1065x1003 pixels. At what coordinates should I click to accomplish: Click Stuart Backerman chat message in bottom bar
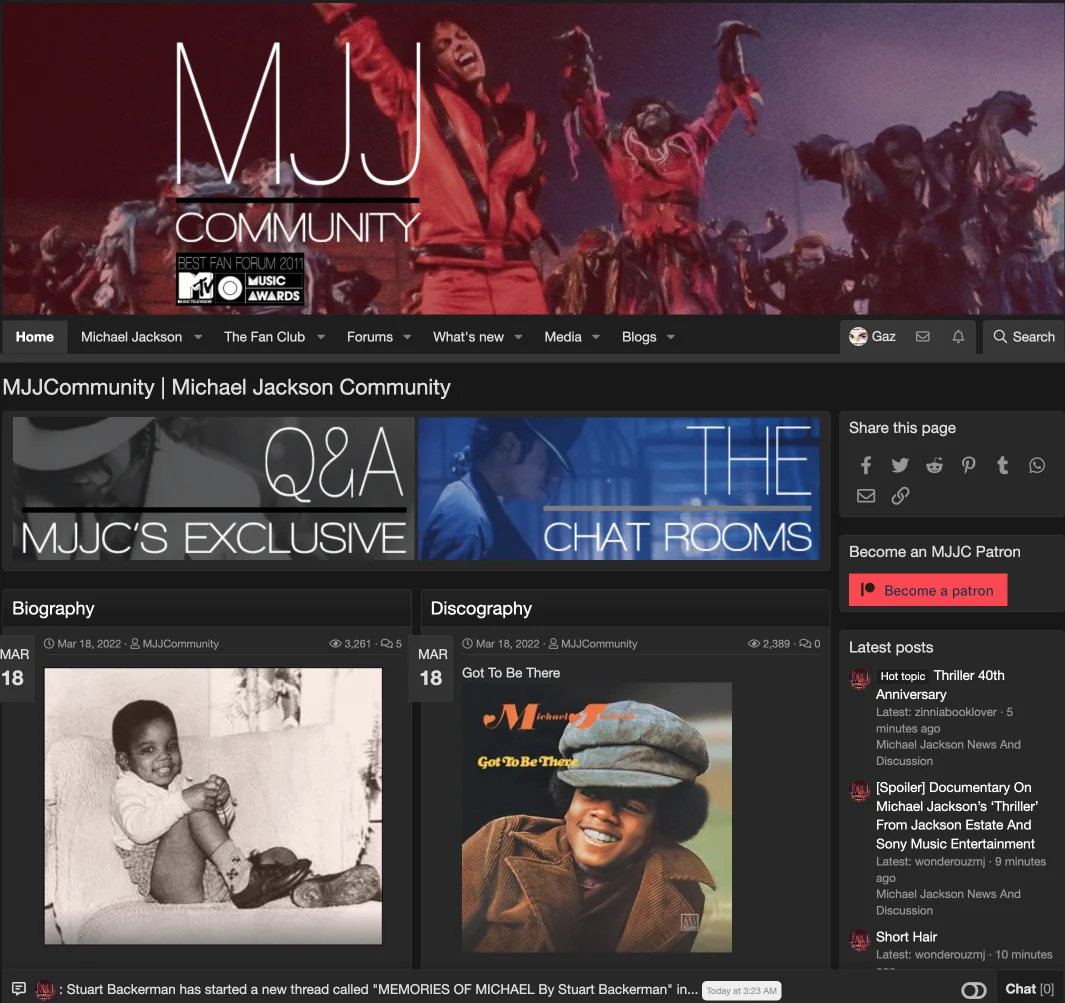(382, 989)
